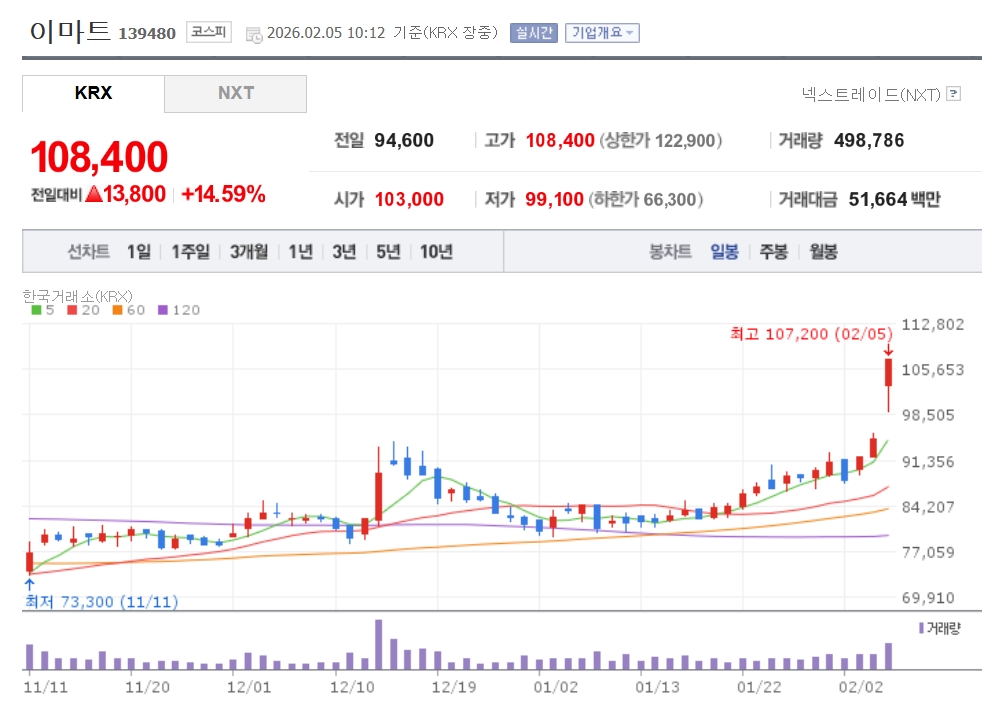Select 일봉 daily candle chart
Image resolution: width=982 pixels, height=714 pixels.
[724, 252]
